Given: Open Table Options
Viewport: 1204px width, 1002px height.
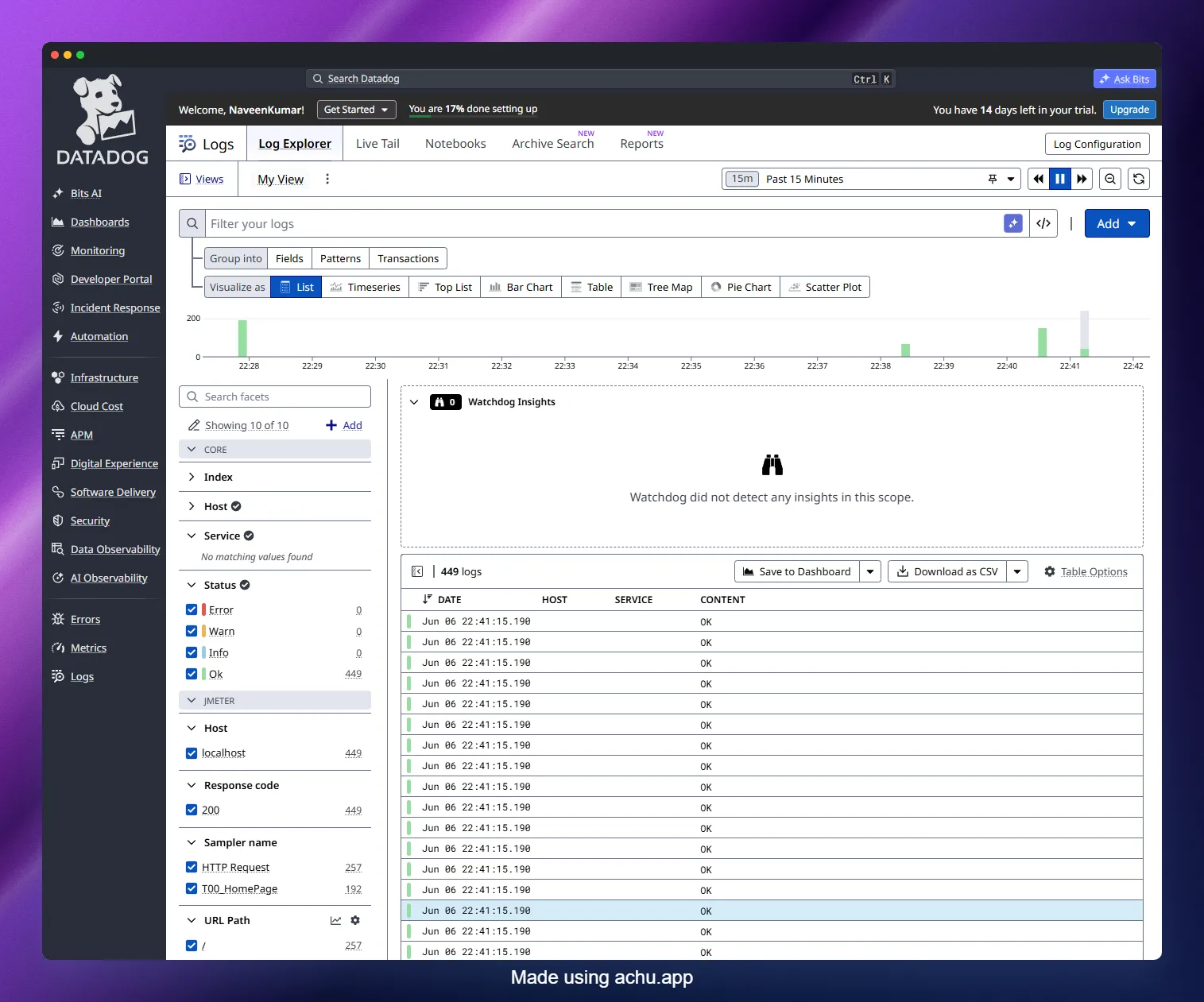Looking at the screenshot, I should pos(1086,571).
